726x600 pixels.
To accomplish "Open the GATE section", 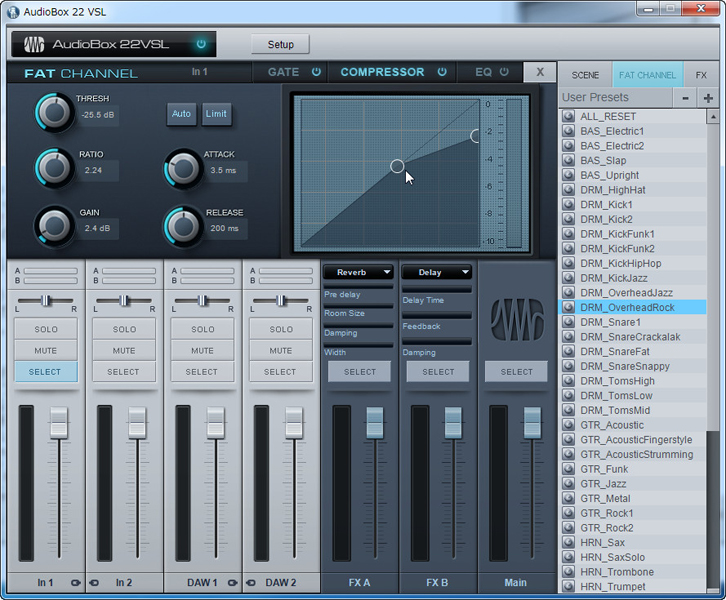I will 283,72.
